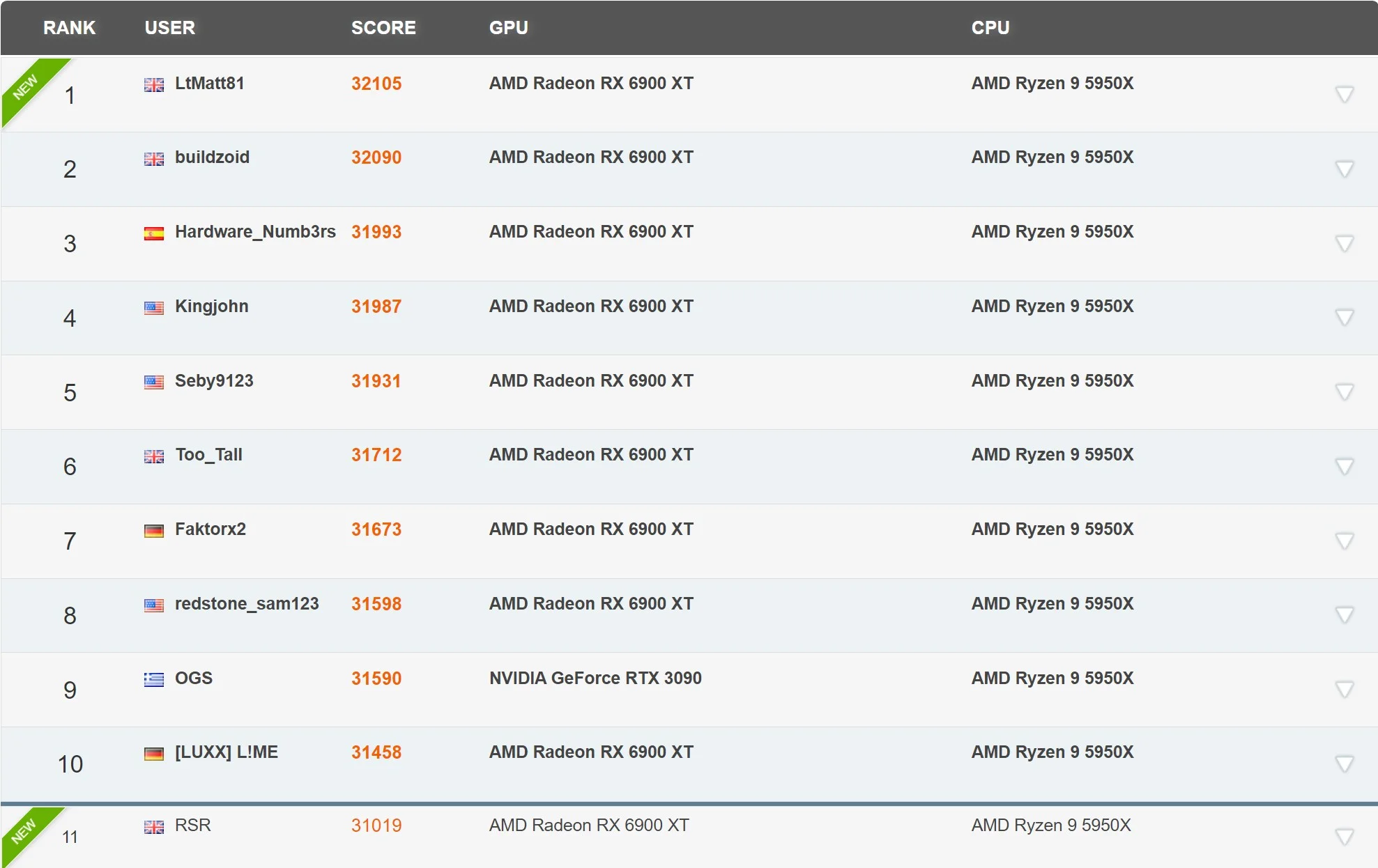Expand the Seby9123 row details arrow

tap(1345, 392)
